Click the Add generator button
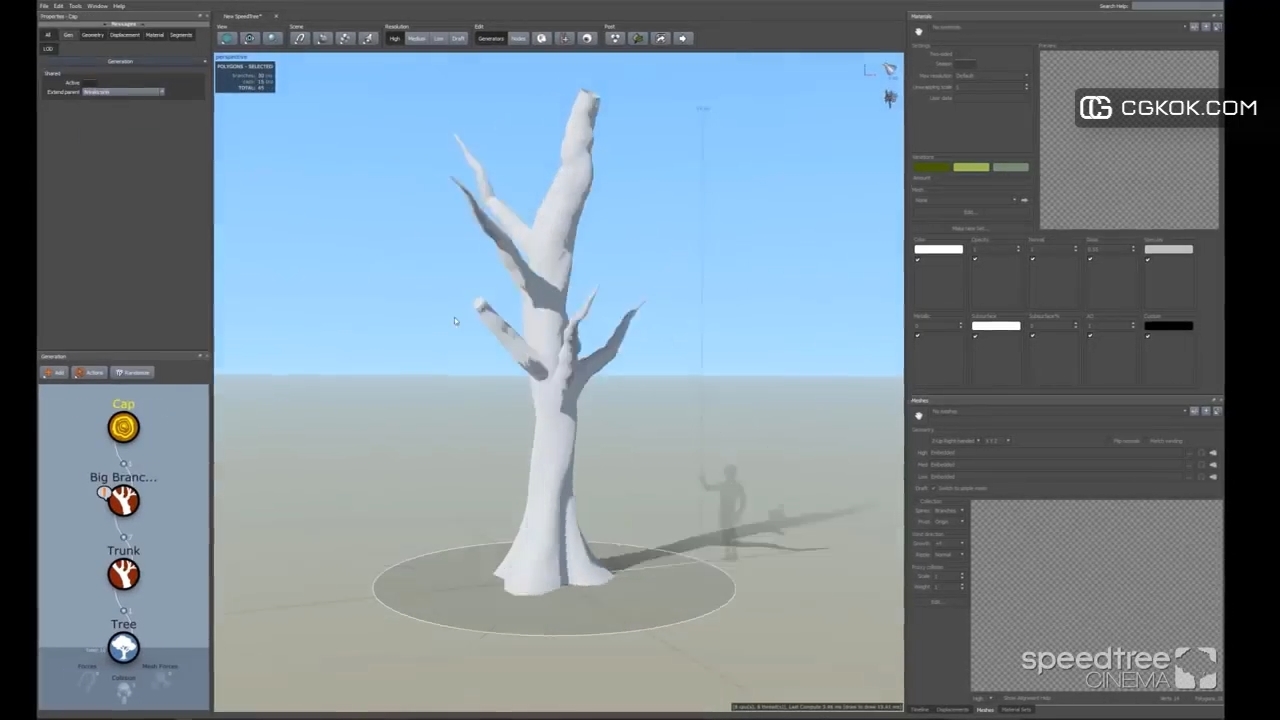Image resolution: width=1280 pixels, height=720 pixels. pos(54,373)
